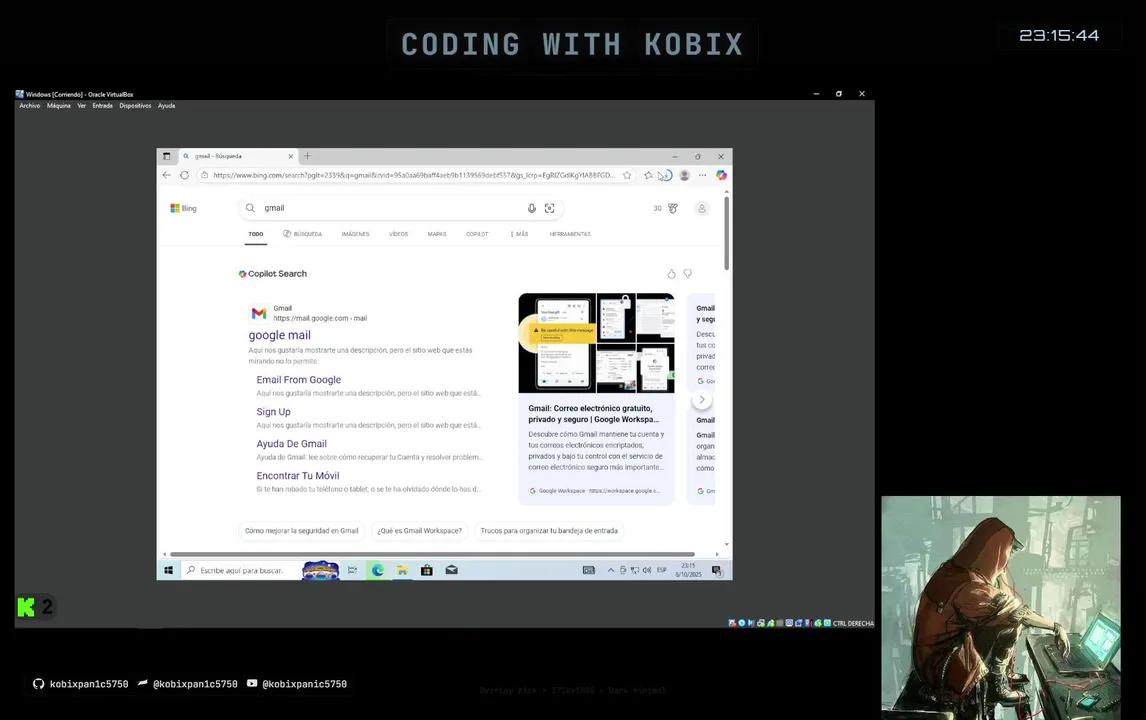Open the Gmail screenshots card thumbnail
The height and width of the screenshot is (720, 1146).
tap(596, 343)
